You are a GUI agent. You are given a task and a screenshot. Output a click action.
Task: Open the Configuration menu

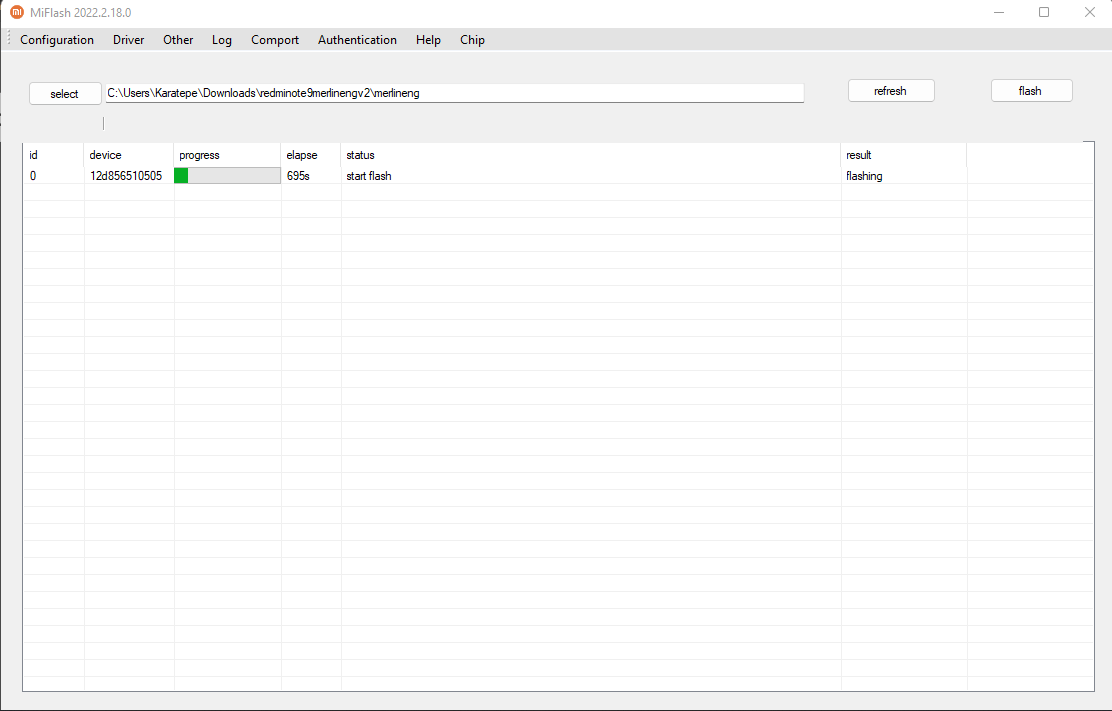coord(57,40)
